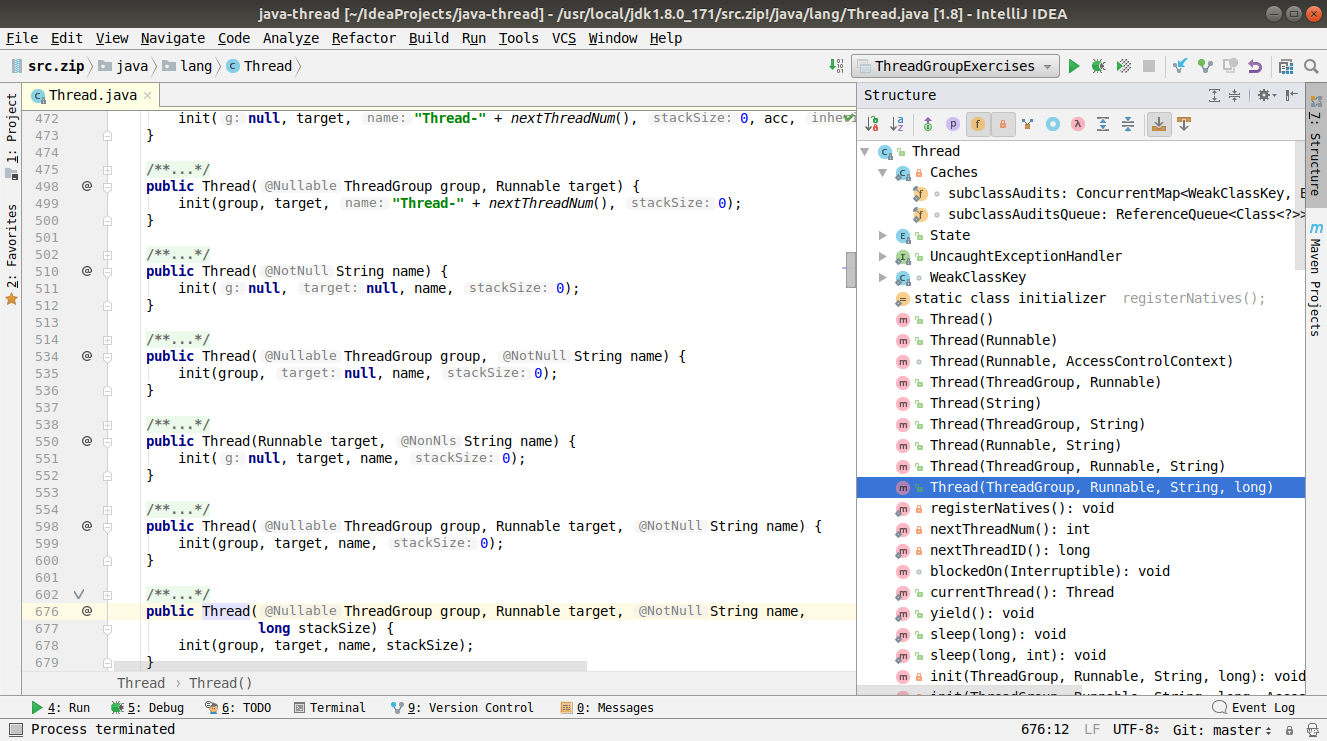Toggle Autoscroll from Source
The width and height of the screenshot is (1327, 741).
tap(1184, 124)
